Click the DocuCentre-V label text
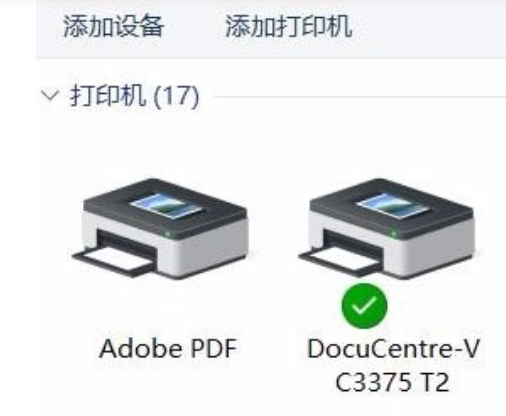 coord(393,348)
